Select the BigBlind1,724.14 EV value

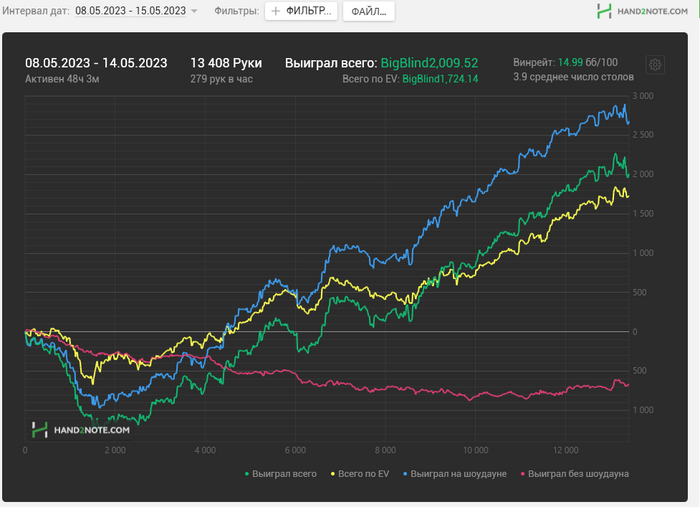click(x=440, y=79)
